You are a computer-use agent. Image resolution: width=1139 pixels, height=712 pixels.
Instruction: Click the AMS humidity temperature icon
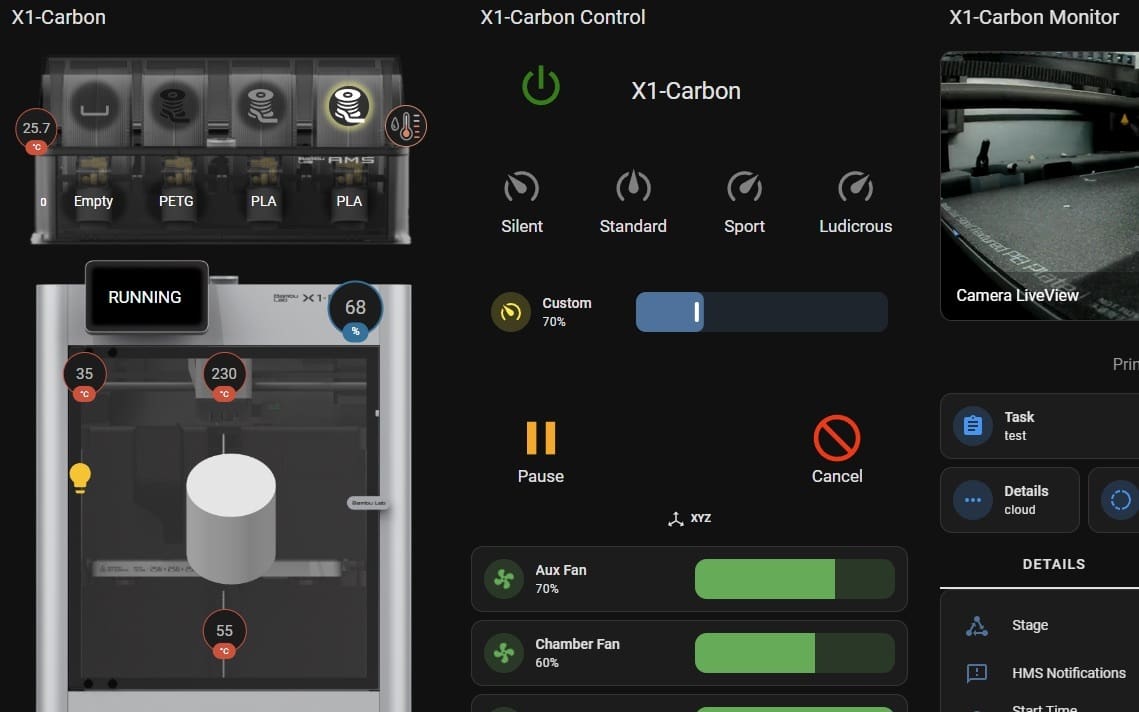pos(405,126)
